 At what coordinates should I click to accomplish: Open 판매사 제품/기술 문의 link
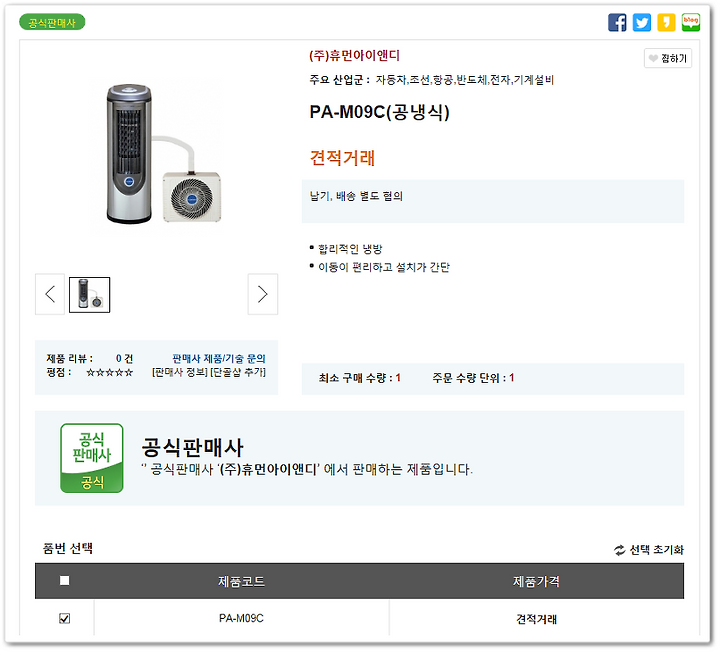click(x=219, y=359)
